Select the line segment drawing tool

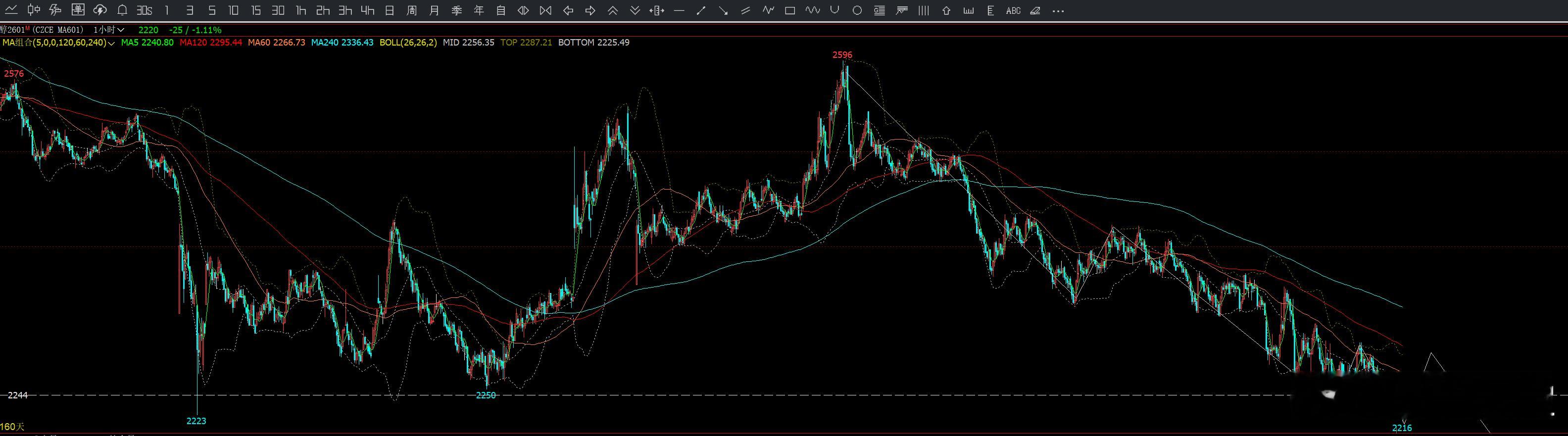701,10
